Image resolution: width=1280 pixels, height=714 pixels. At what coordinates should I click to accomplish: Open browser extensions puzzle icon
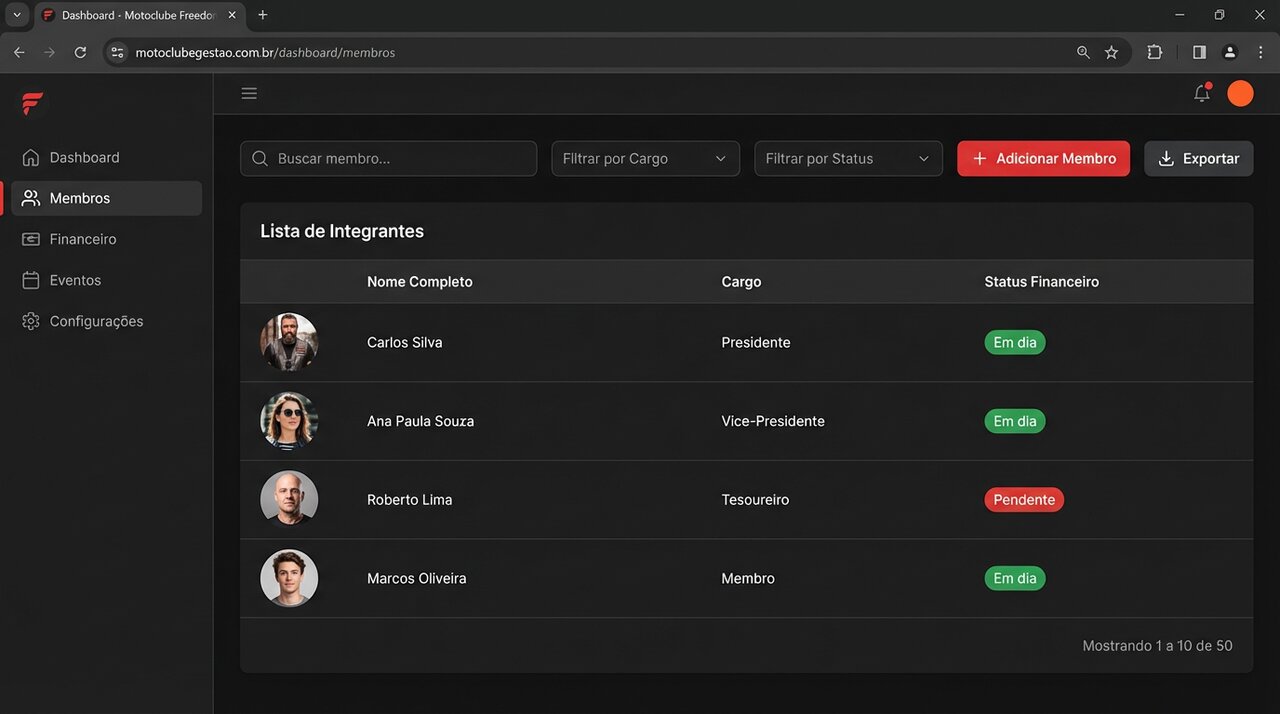click(1154, 52)
